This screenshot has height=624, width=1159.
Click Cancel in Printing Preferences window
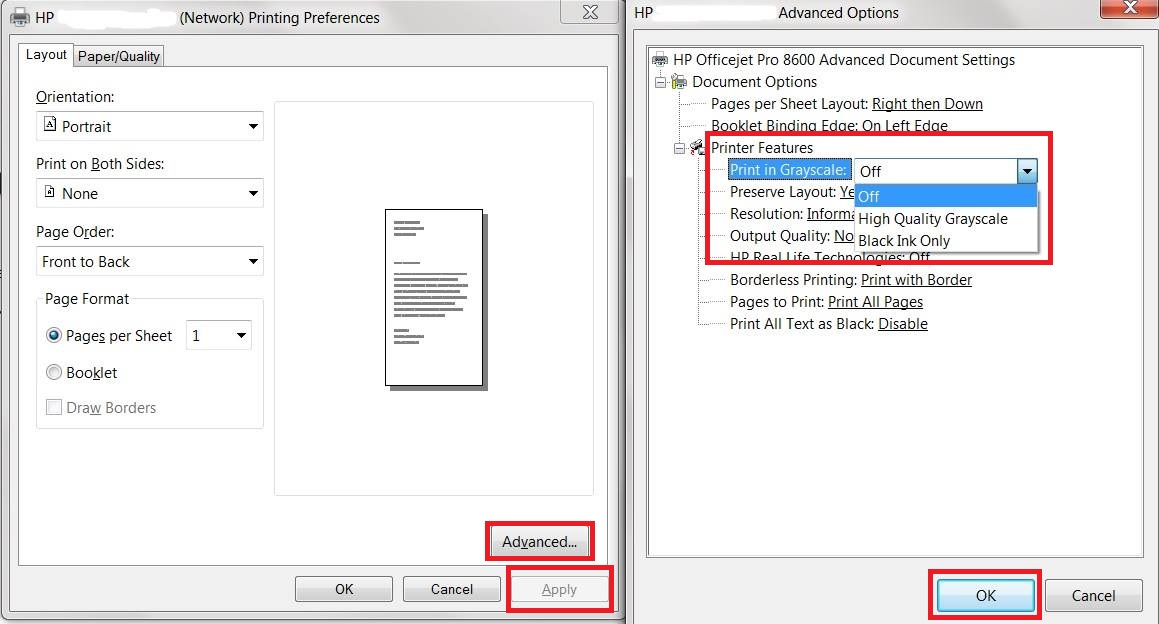[x=452, y=589]
